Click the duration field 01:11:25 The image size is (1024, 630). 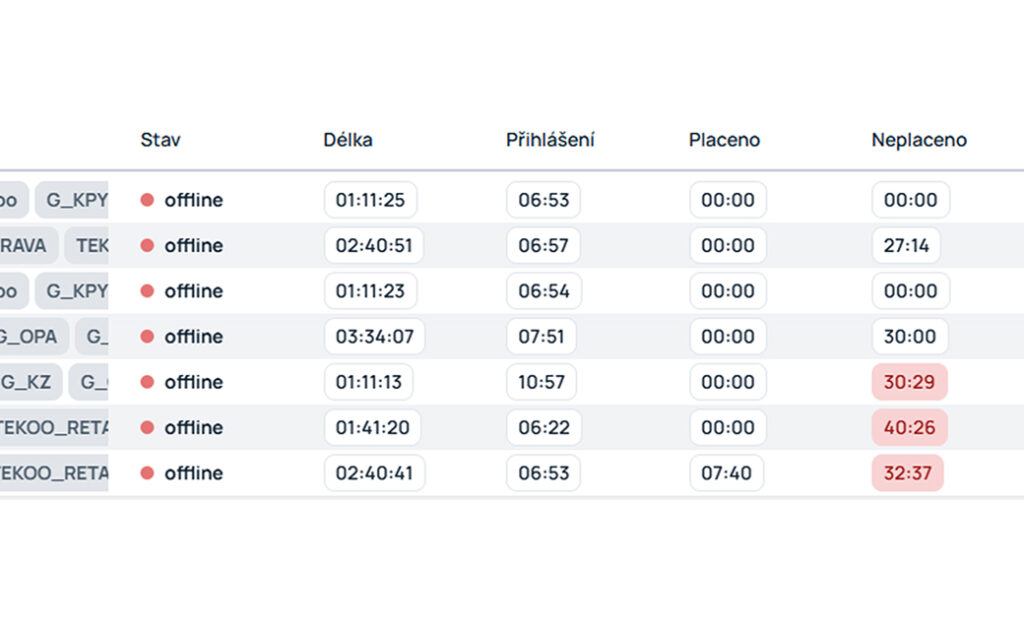point(370,200)
